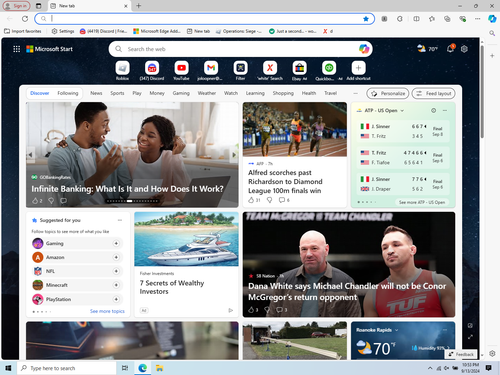Open the Suggested for you card options
The image size is (500, 375).
(120, 220)
